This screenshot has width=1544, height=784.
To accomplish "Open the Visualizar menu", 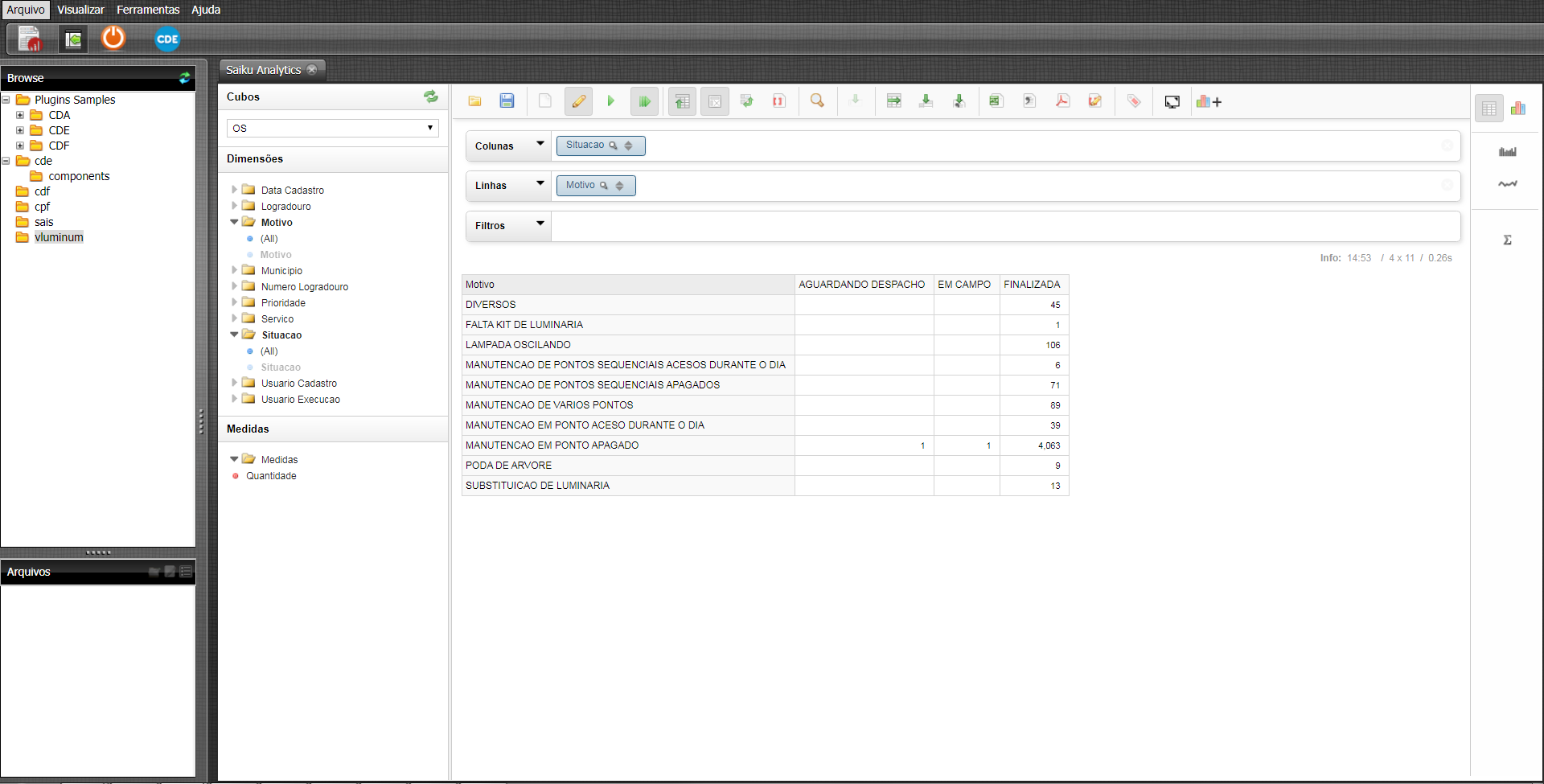I will 80,10.
